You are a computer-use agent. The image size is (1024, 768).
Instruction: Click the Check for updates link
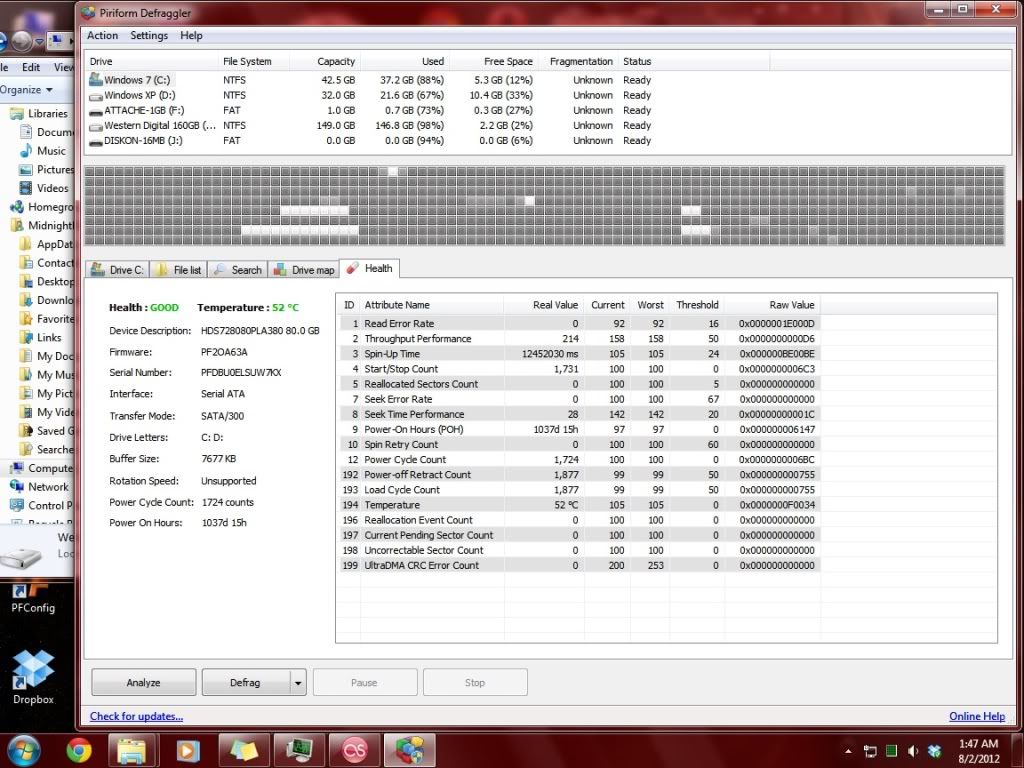(x=136, y=716)
